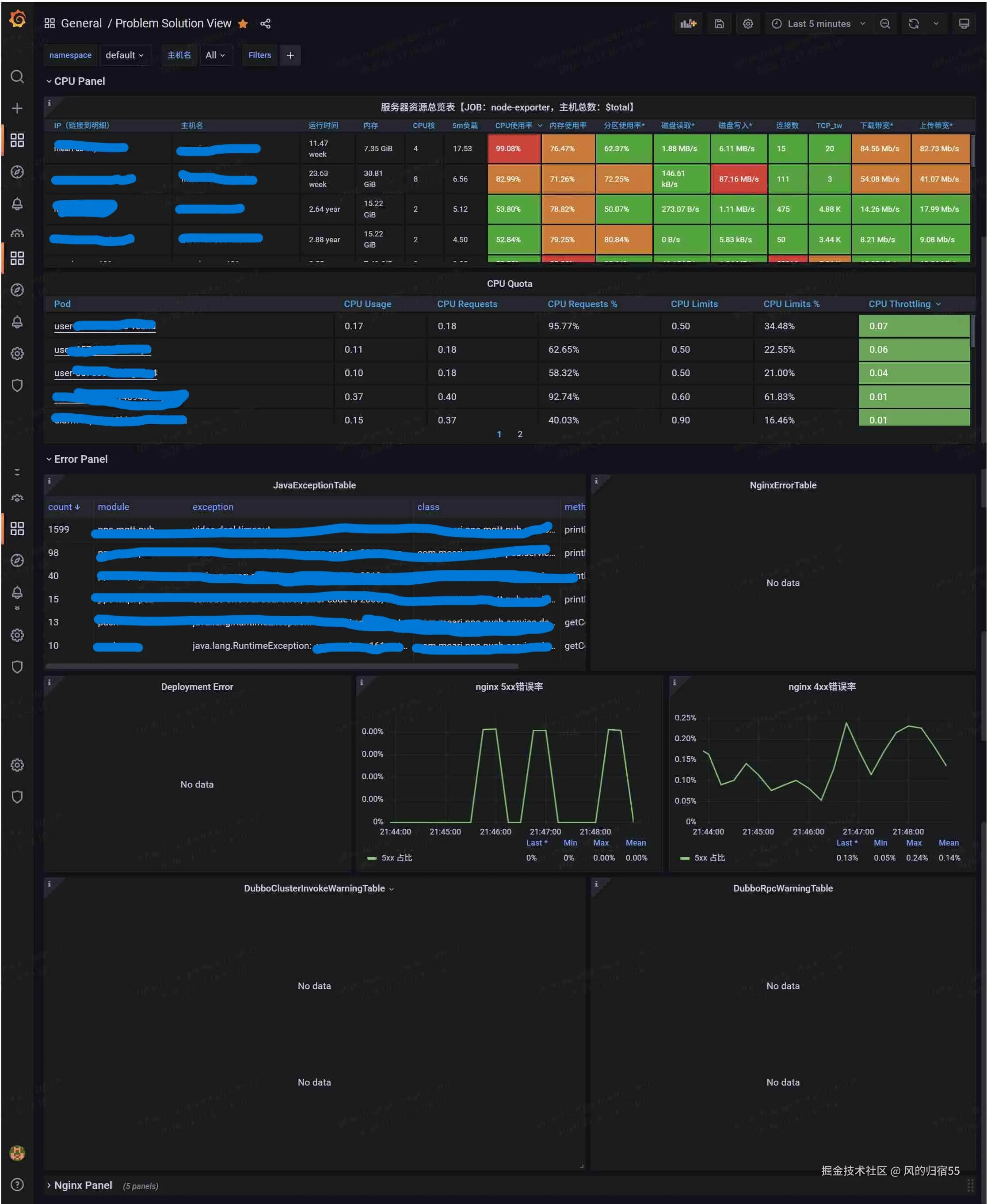Open the General folder breadcrumb link
The height and width of the screenshot is (1204, 987).
(x=81, y=23)
